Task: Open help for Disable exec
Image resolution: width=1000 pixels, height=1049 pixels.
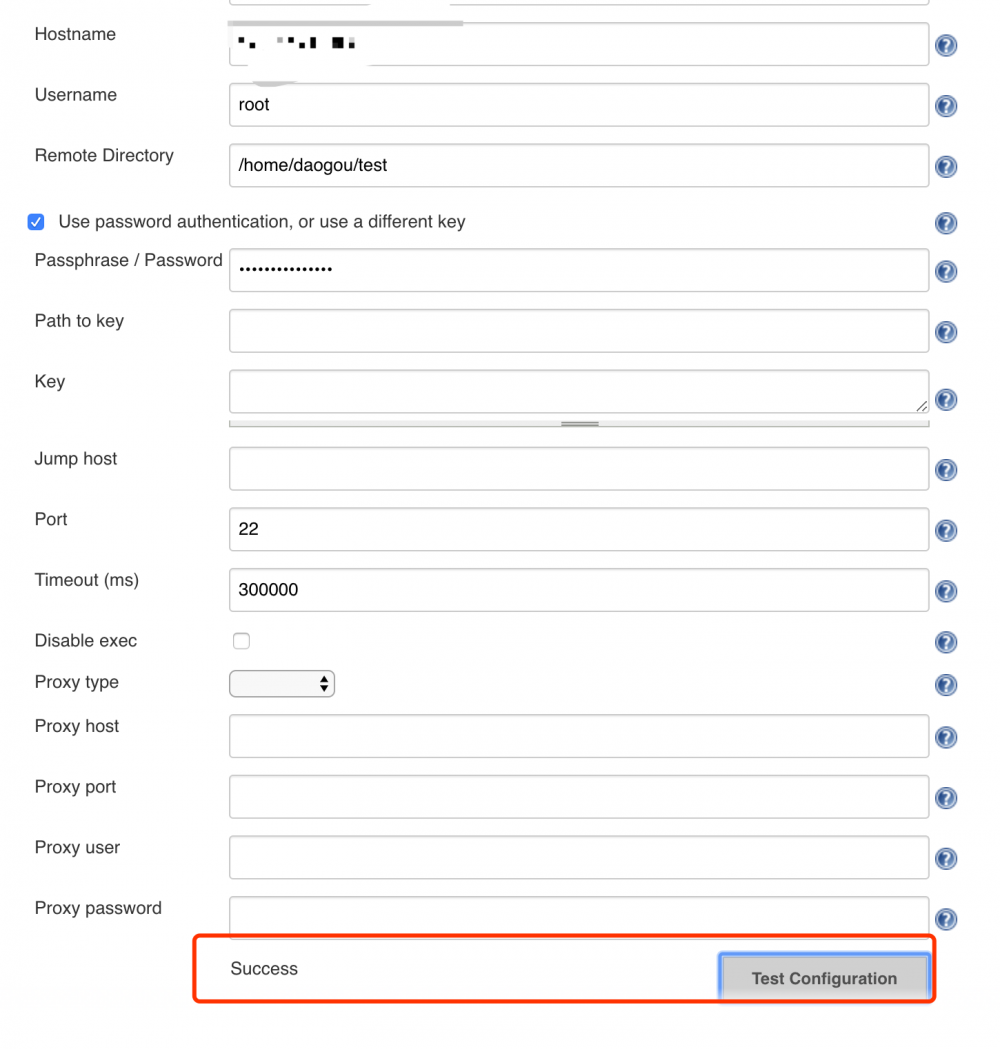Action: 945,642
